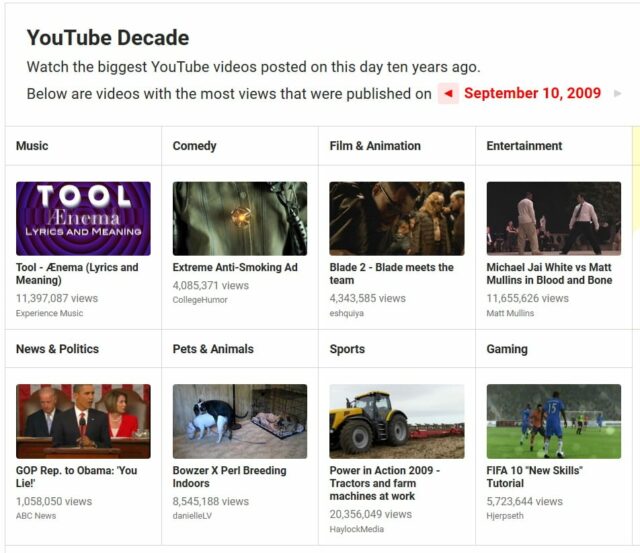
Task: Open the Extreme Anti-Smoking Ad thumbnail
Action: click(240, 218)
